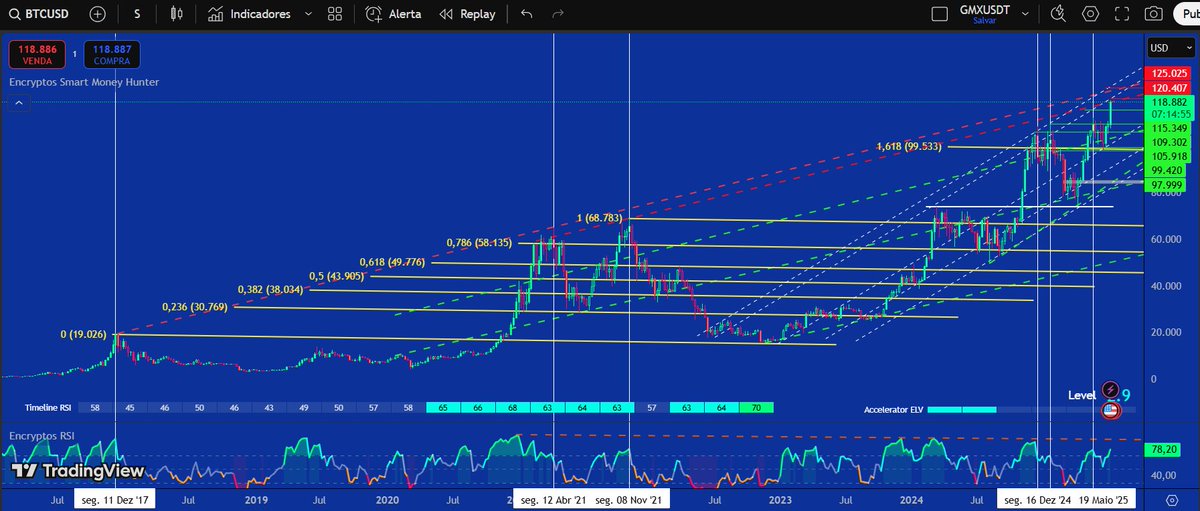Click the 0,618 (49.776) Fibonacci level label

(393, 262)
